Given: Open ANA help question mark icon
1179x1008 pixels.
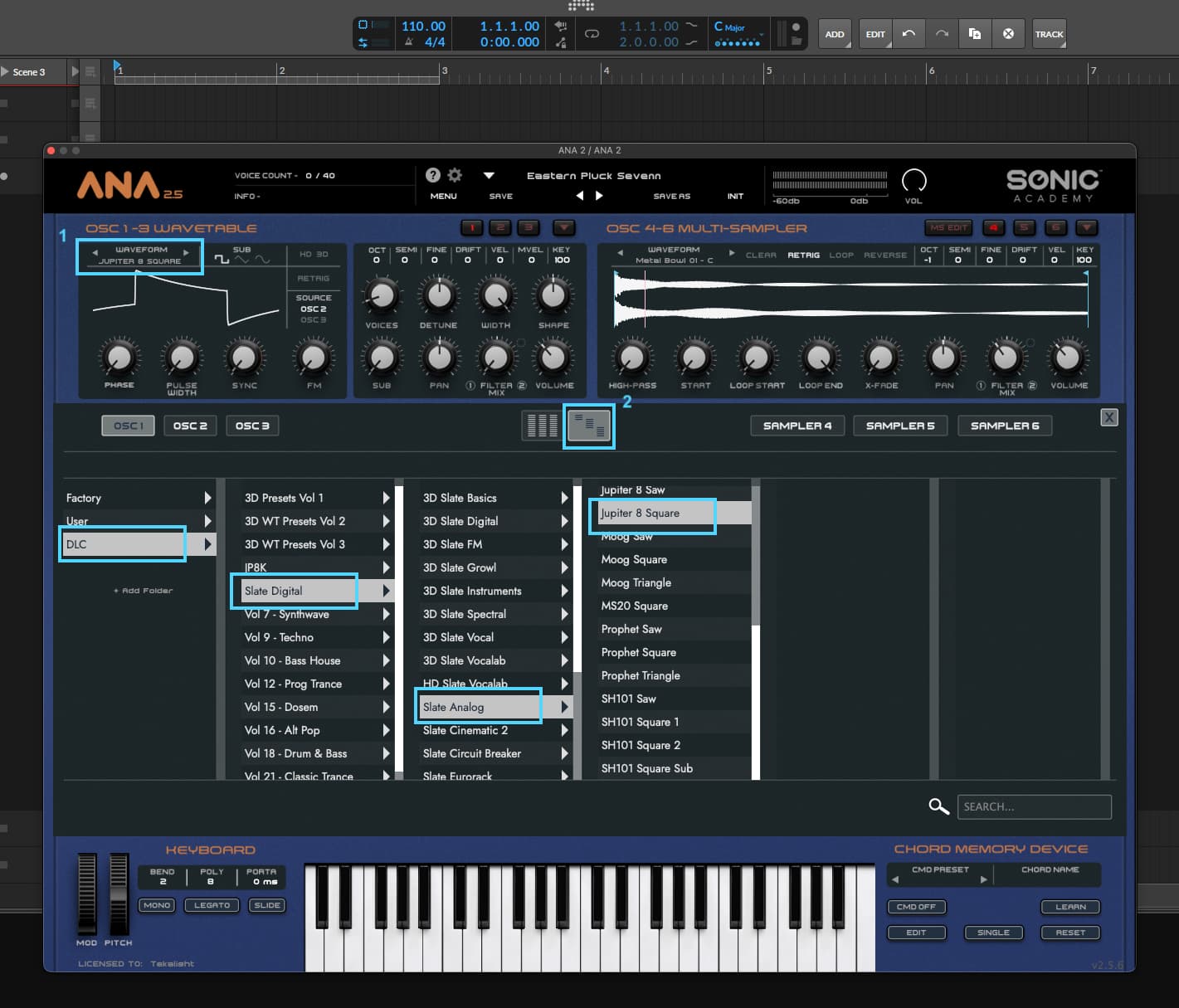Looking at the screenshot, I should coord(432,175).
